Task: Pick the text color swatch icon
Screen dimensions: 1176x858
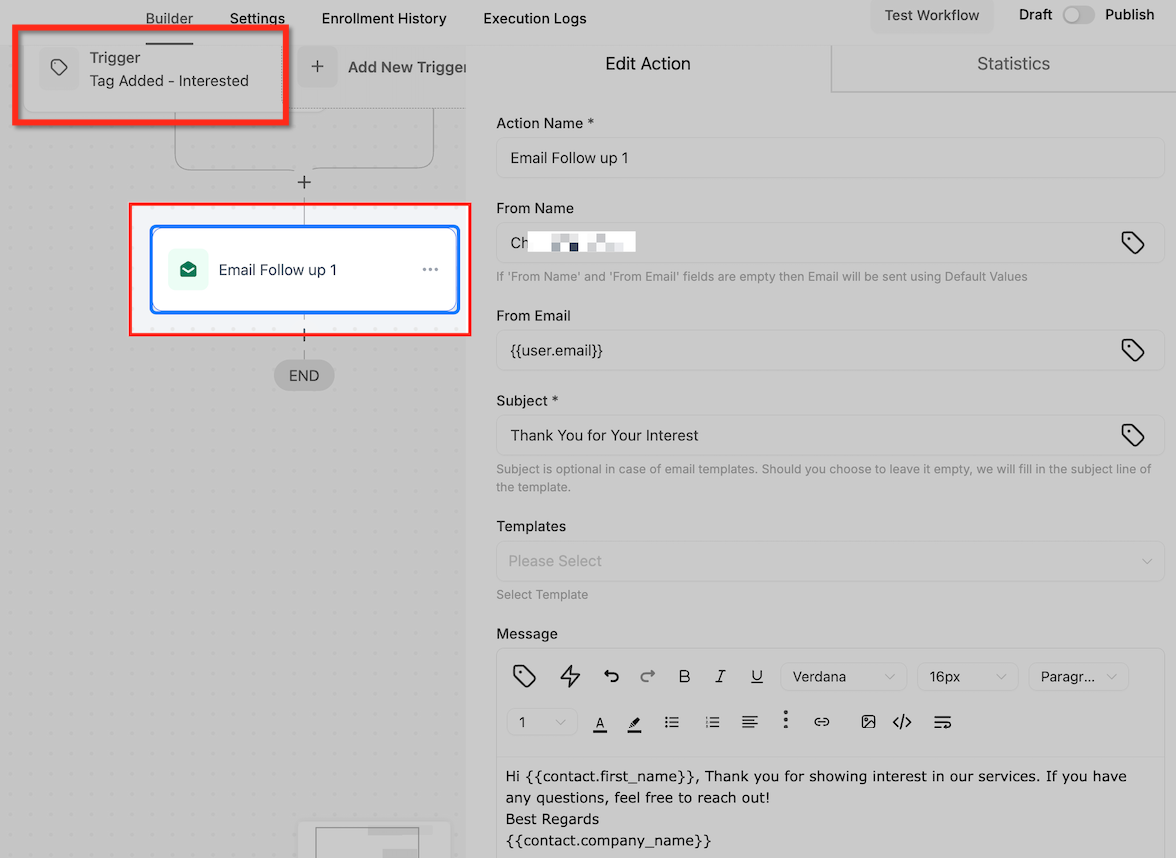Action: (x=600, y=723)
